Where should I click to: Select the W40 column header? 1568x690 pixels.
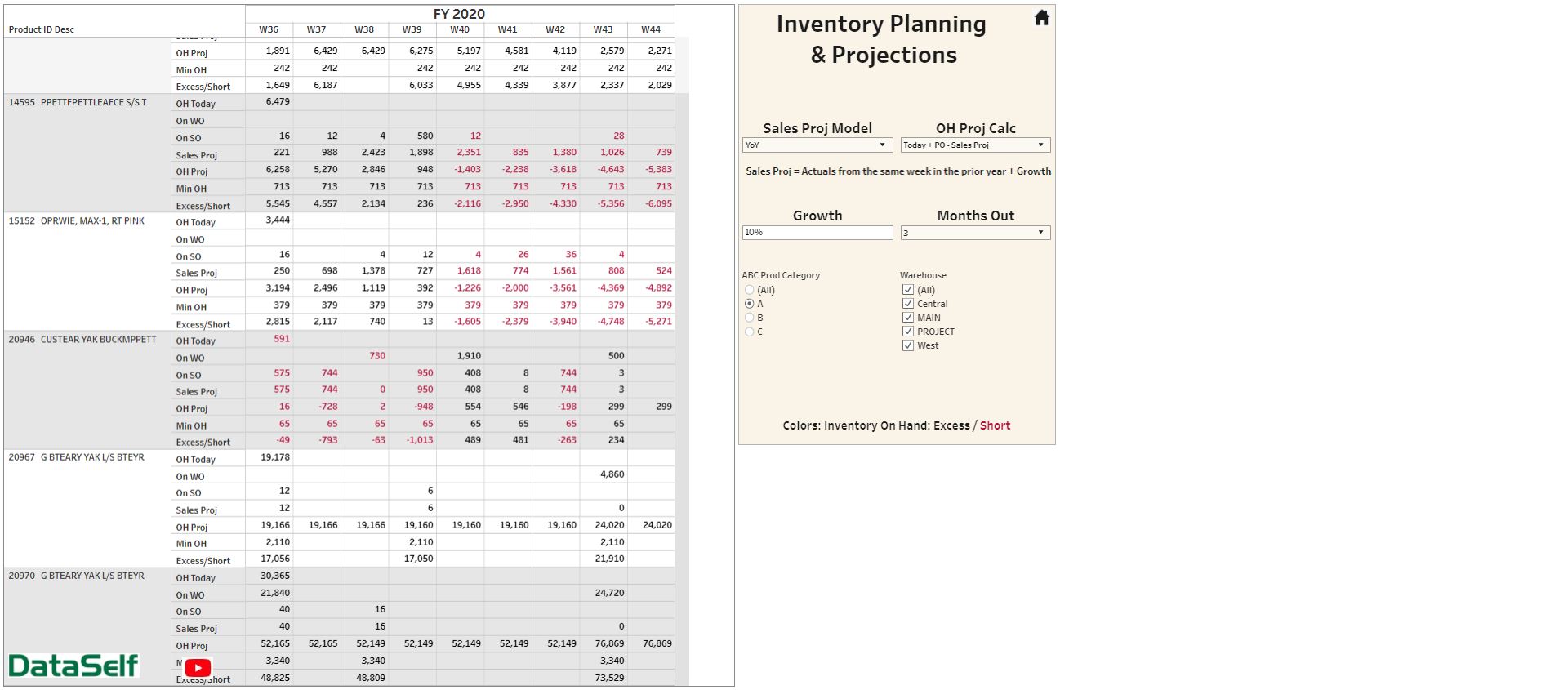(x=460, y=29)
